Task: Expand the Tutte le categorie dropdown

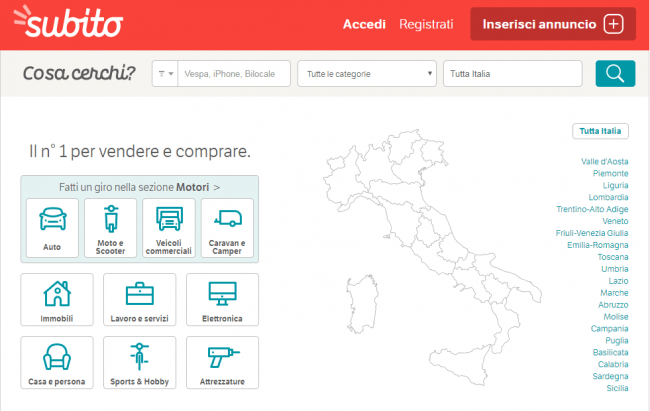Action: pos(367,73)
